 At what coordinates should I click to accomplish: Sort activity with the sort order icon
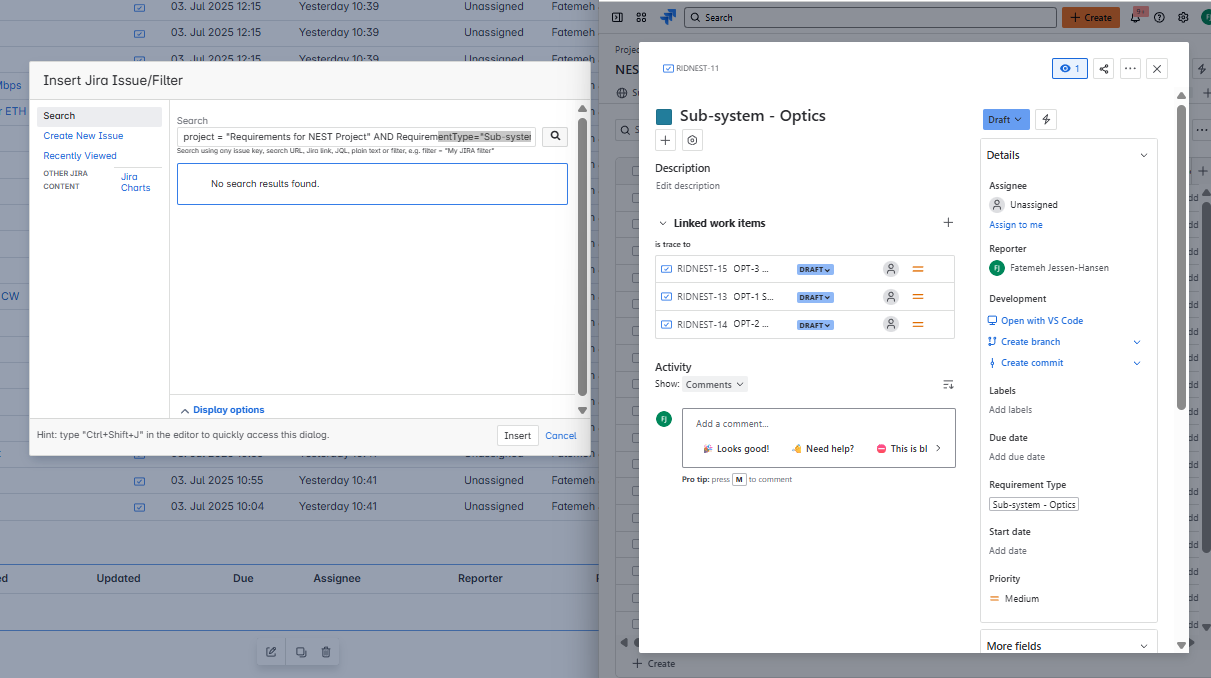point(948,384)
